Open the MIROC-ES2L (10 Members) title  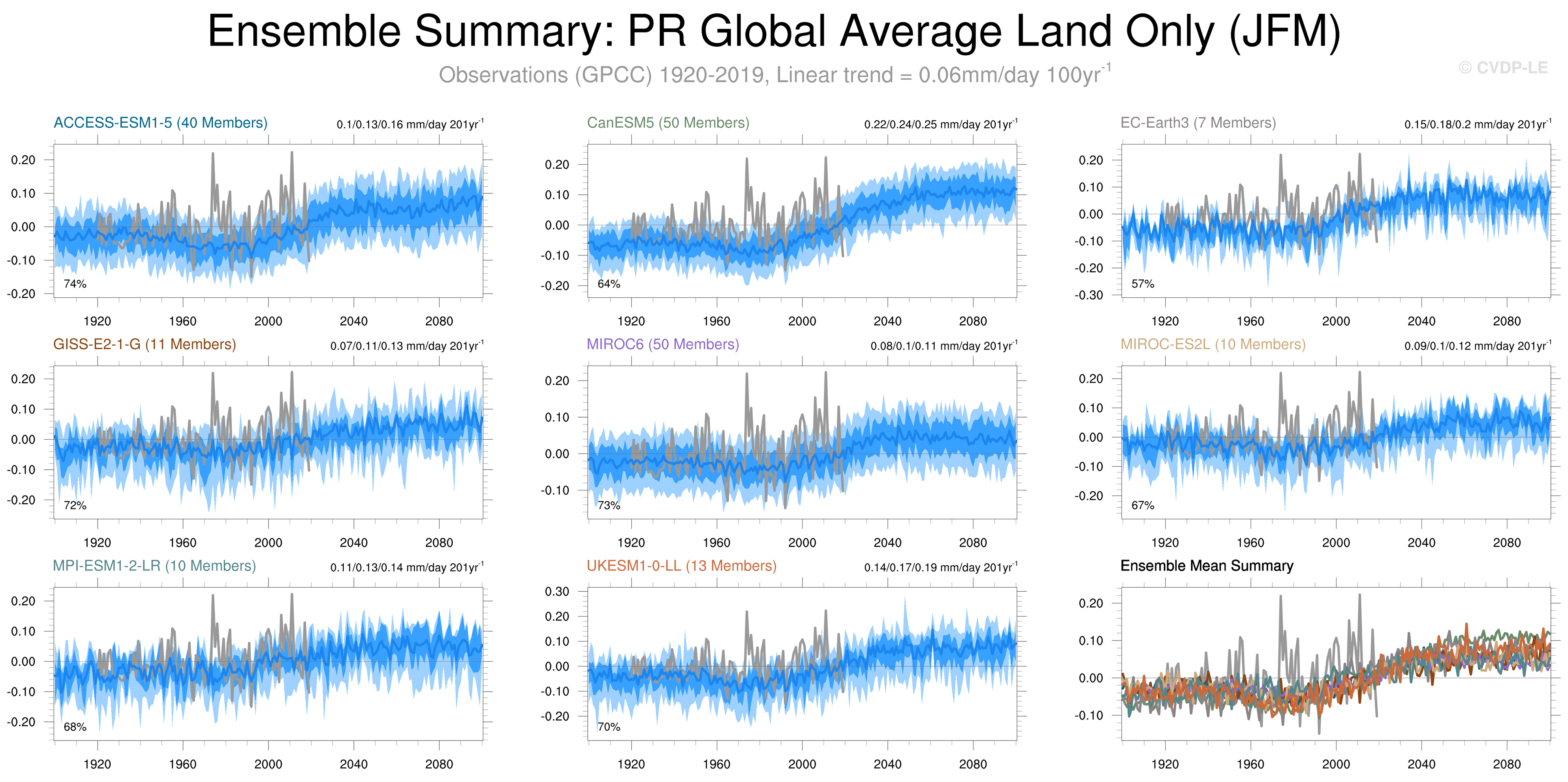click(x=1213, y=344)
